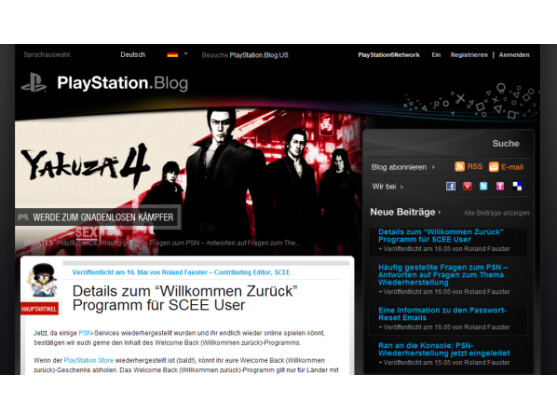This screenshot has height=418, width=557.
Task: Open the language dropdown arrow
Action: coord(185,54)
